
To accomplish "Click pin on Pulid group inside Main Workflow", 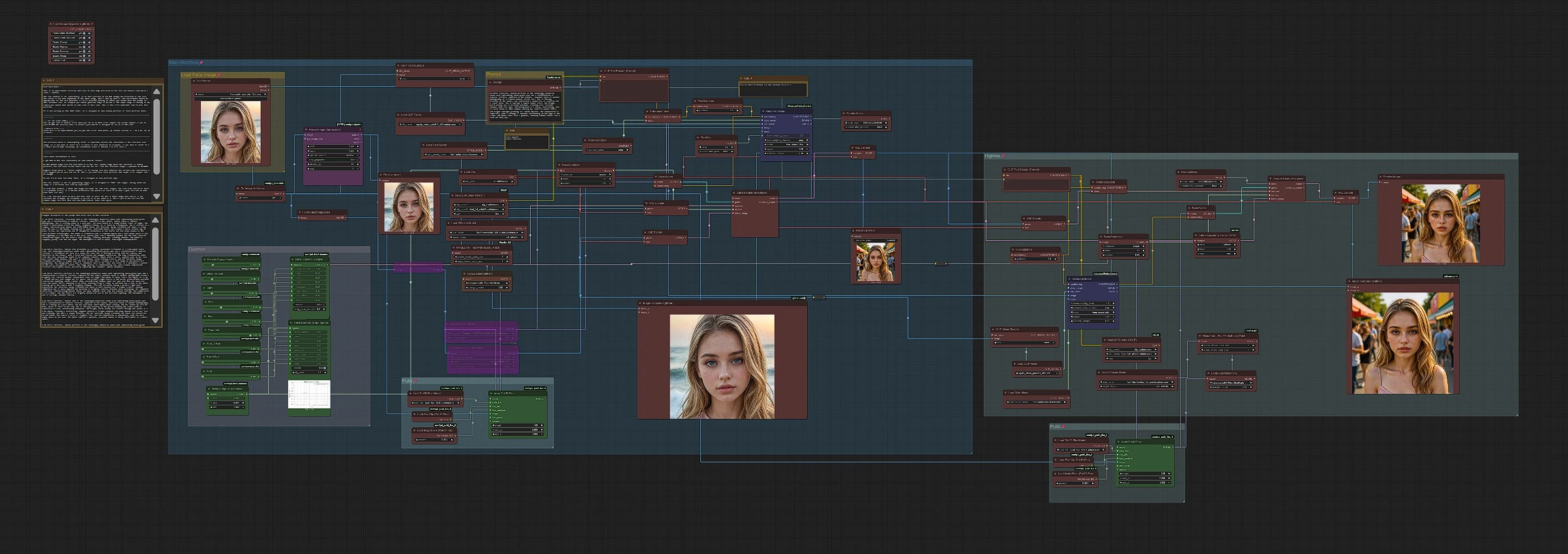I will coord(415,380).
